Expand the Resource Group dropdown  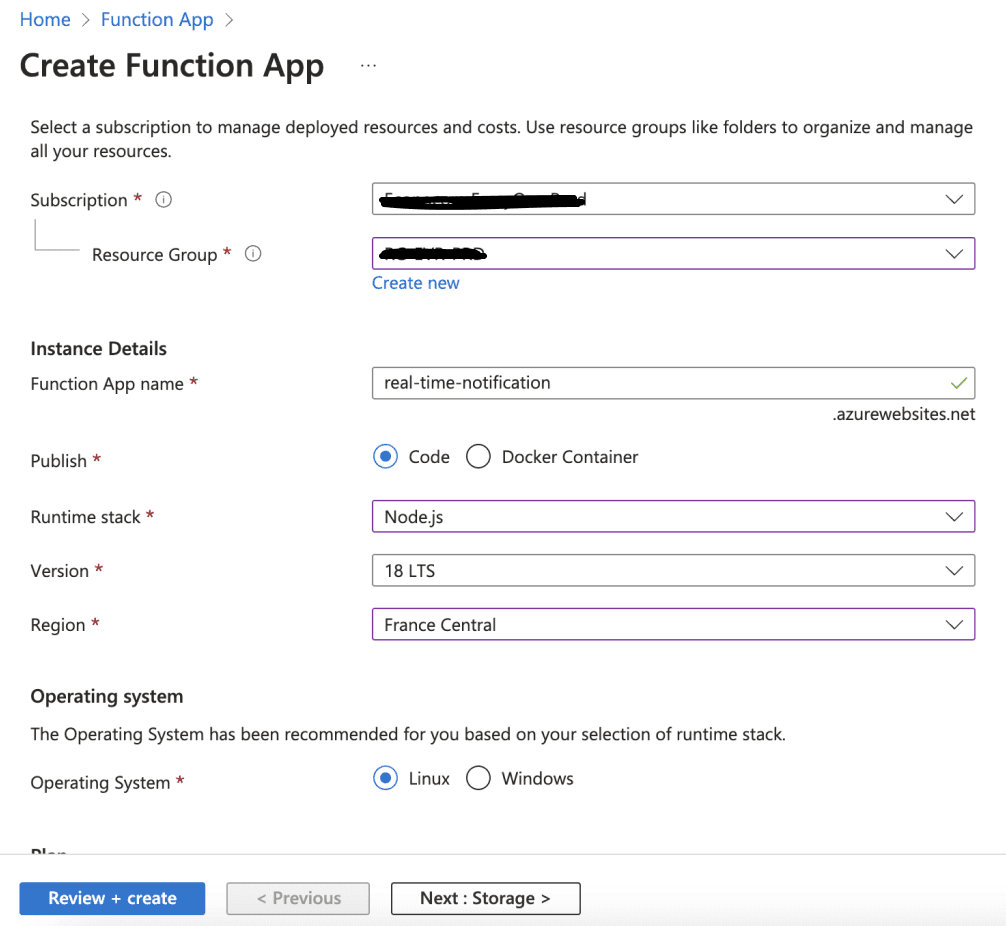[x=672, y=254]
